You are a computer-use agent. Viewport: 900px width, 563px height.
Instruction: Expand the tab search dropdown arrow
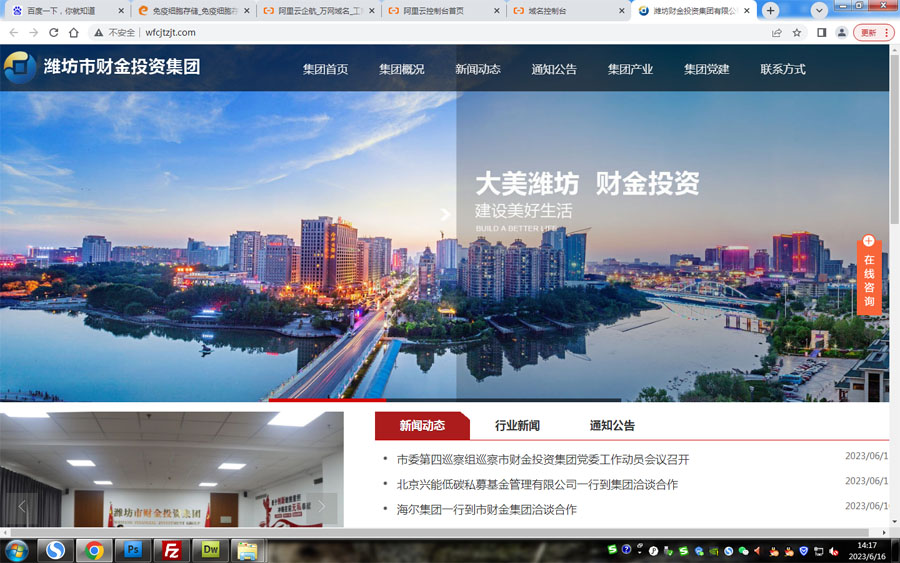pyautogui.click(x=819, y=10)
